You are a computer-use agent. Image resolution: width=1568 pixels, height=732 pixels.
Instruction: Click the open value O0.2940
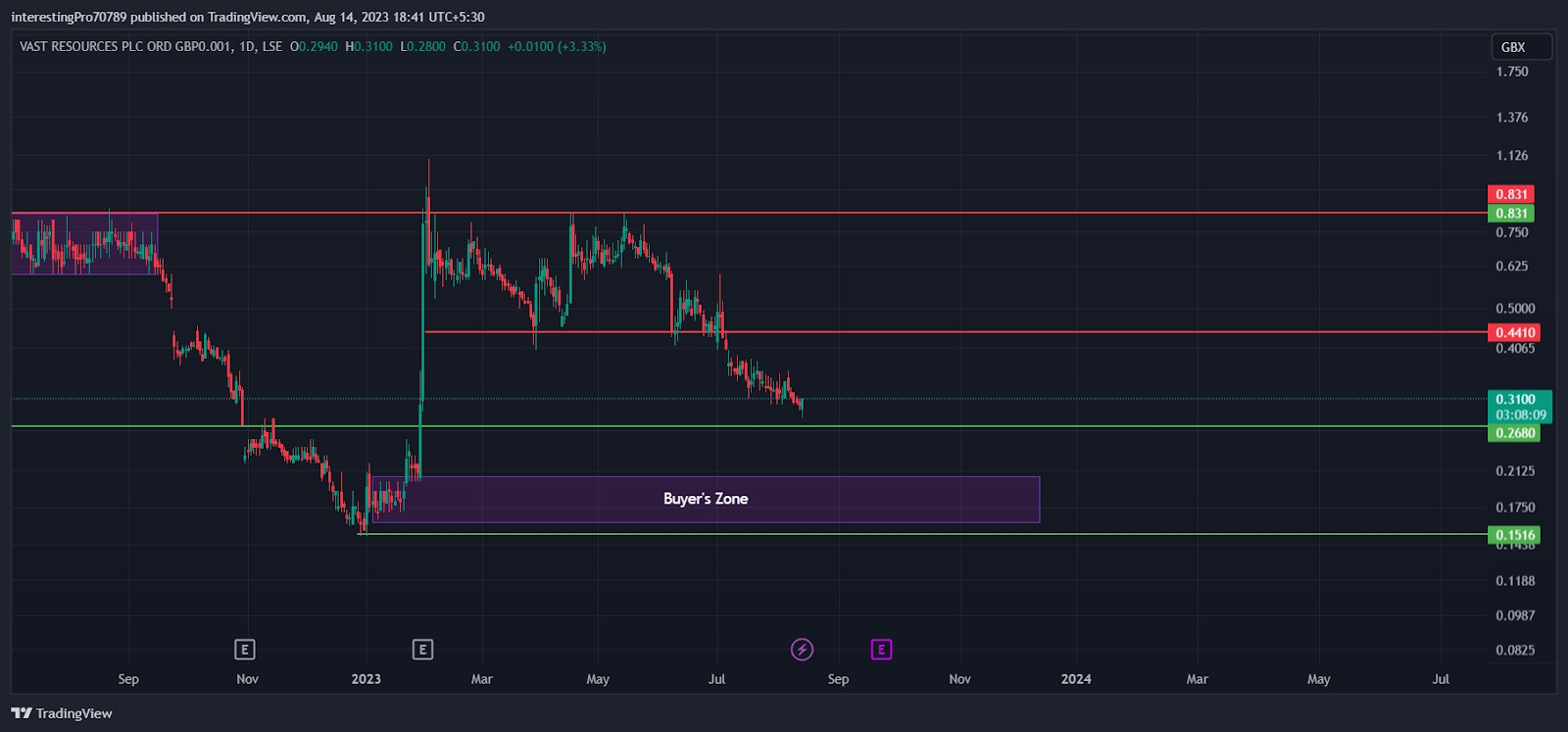[x=314, y=46]
